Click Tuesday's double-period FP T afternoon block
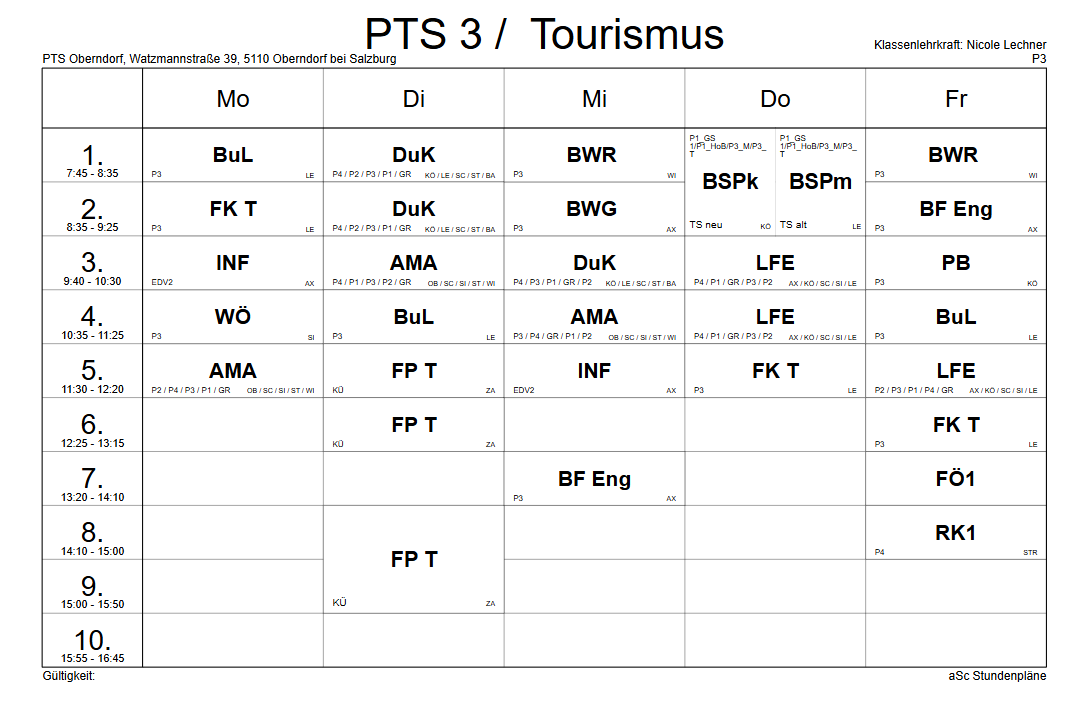 click(414, 560)
